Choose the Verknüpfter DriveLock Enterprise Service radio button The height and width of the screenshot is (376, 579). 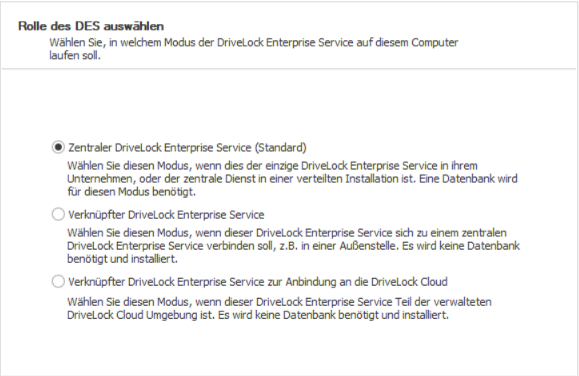coord(58,214)
